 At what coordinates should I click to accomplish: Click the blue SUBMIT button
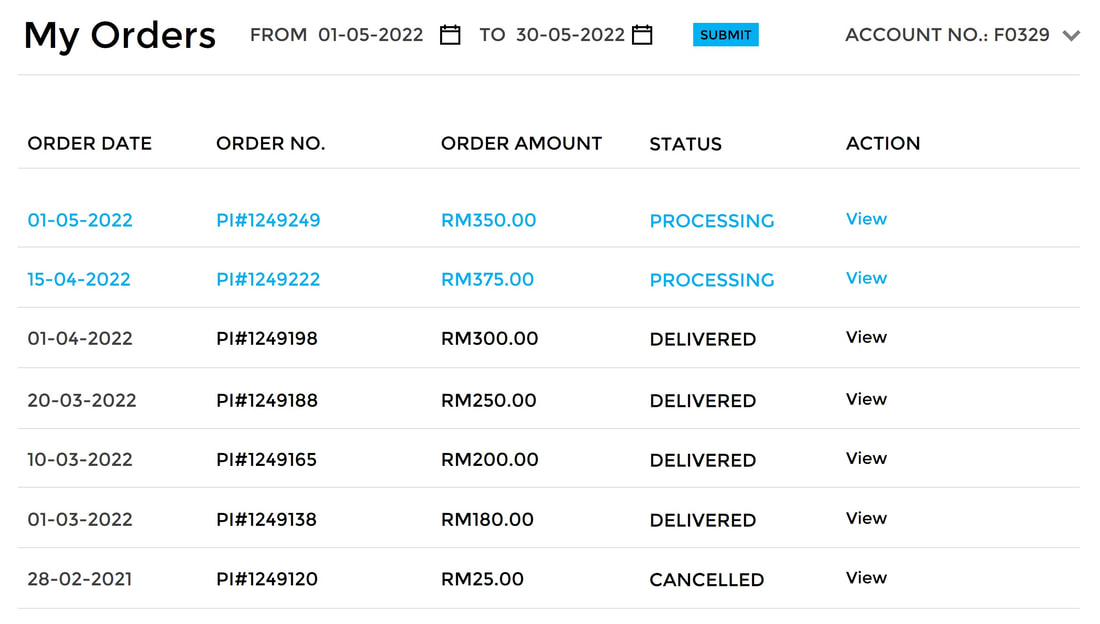coord(725,34)
